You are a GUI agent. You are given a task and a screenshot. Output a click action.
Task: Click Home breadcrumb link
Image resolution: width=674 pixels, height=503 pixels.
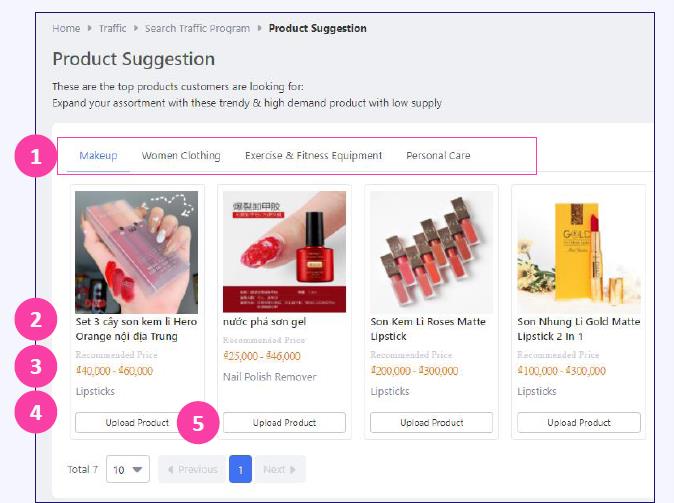point(66,29)
